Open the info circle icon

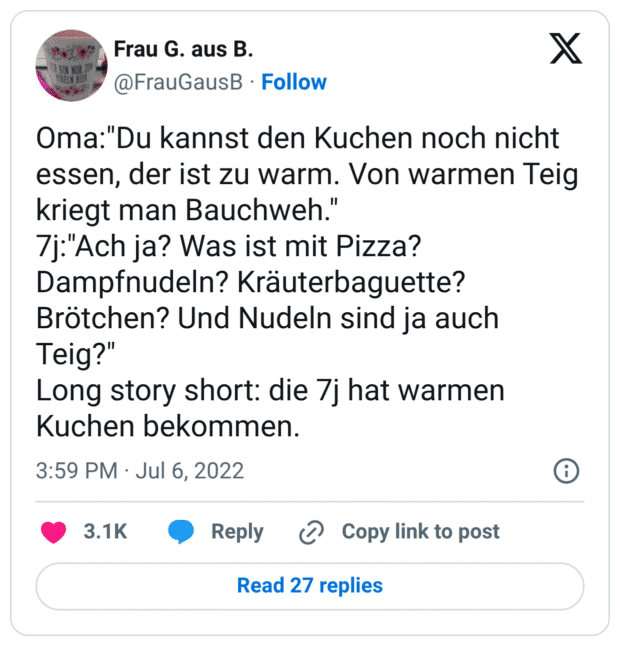pyautogui.click(x=565, y=470)
